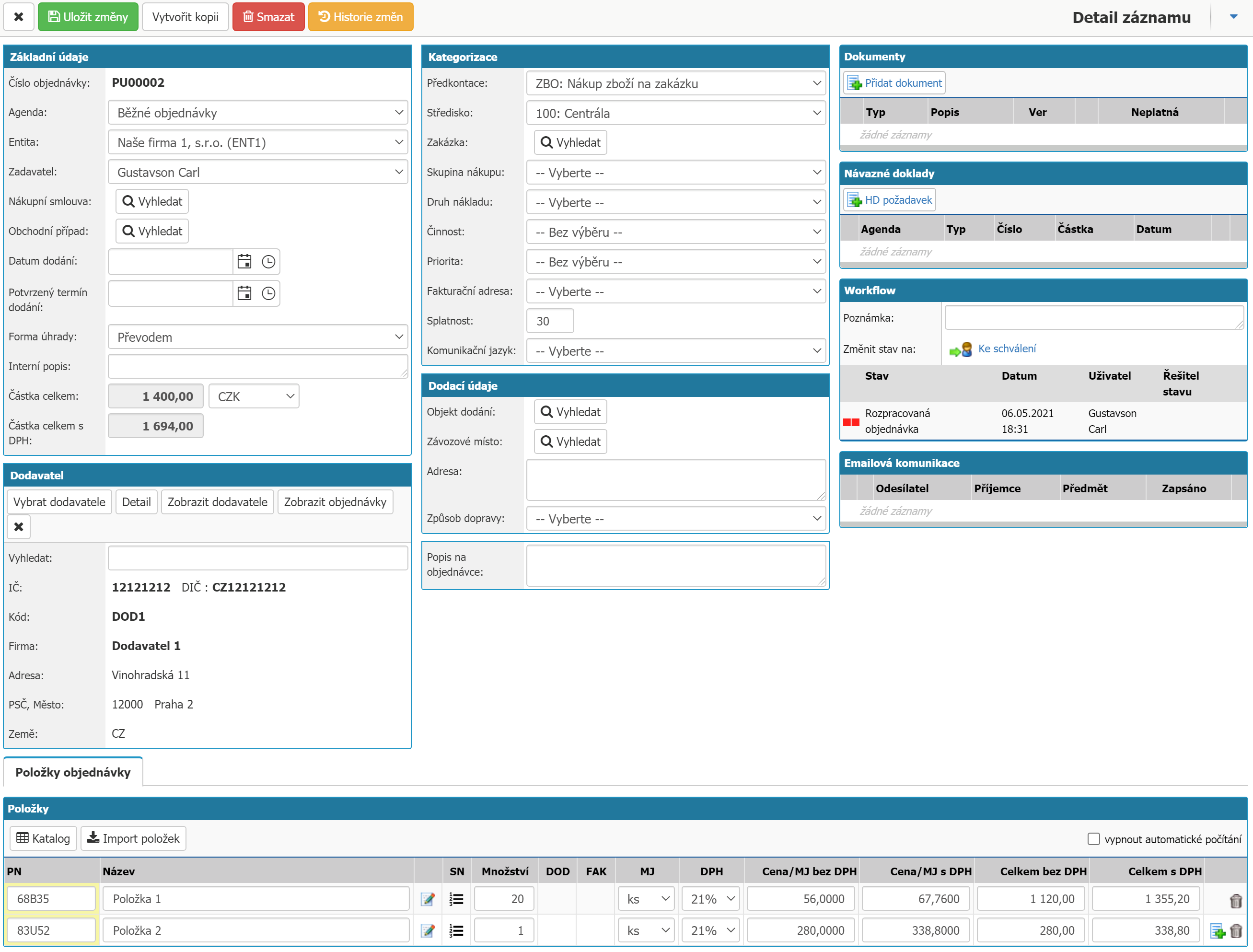The width and height of the screenshot is (1253, 952).
Task: Click Vyhledat for Obchodní případ
Action: click(x=152, y=231)
